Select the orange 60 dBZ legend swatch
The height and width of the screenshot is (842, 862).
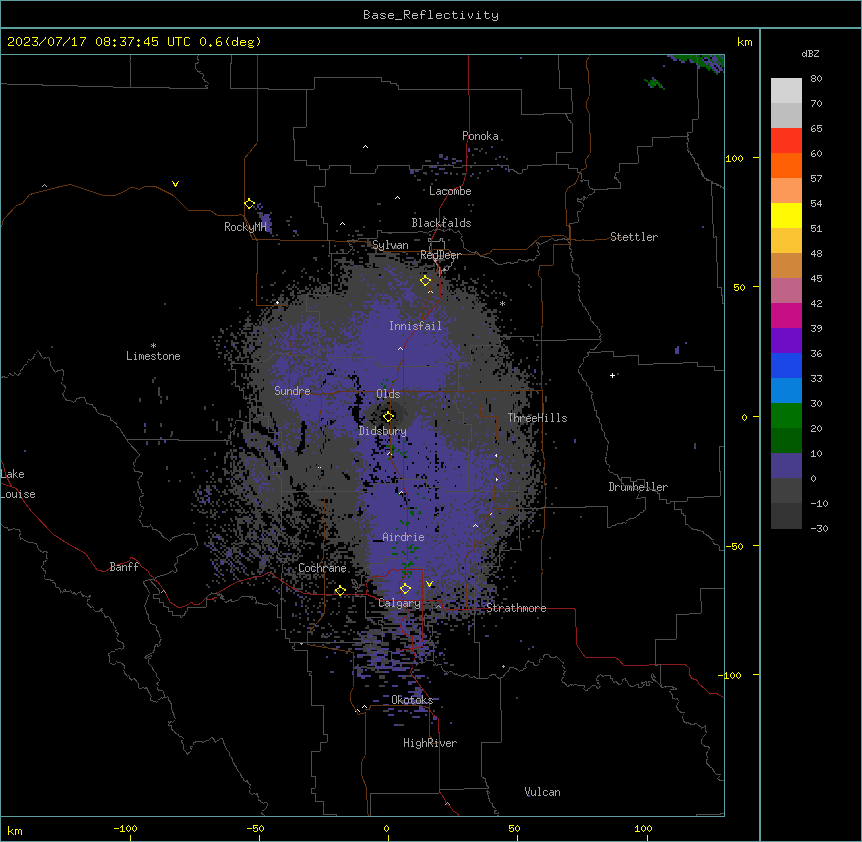(786, 165)
